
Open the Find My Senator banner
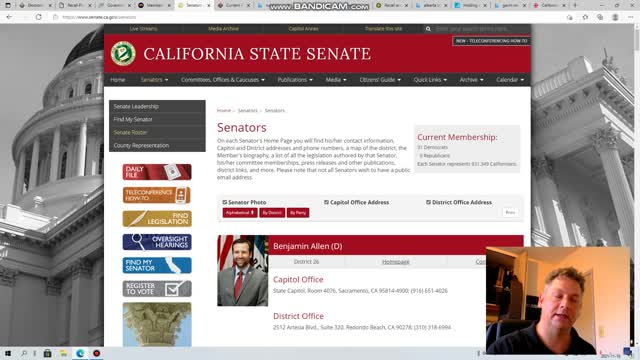tap(157, 265)
